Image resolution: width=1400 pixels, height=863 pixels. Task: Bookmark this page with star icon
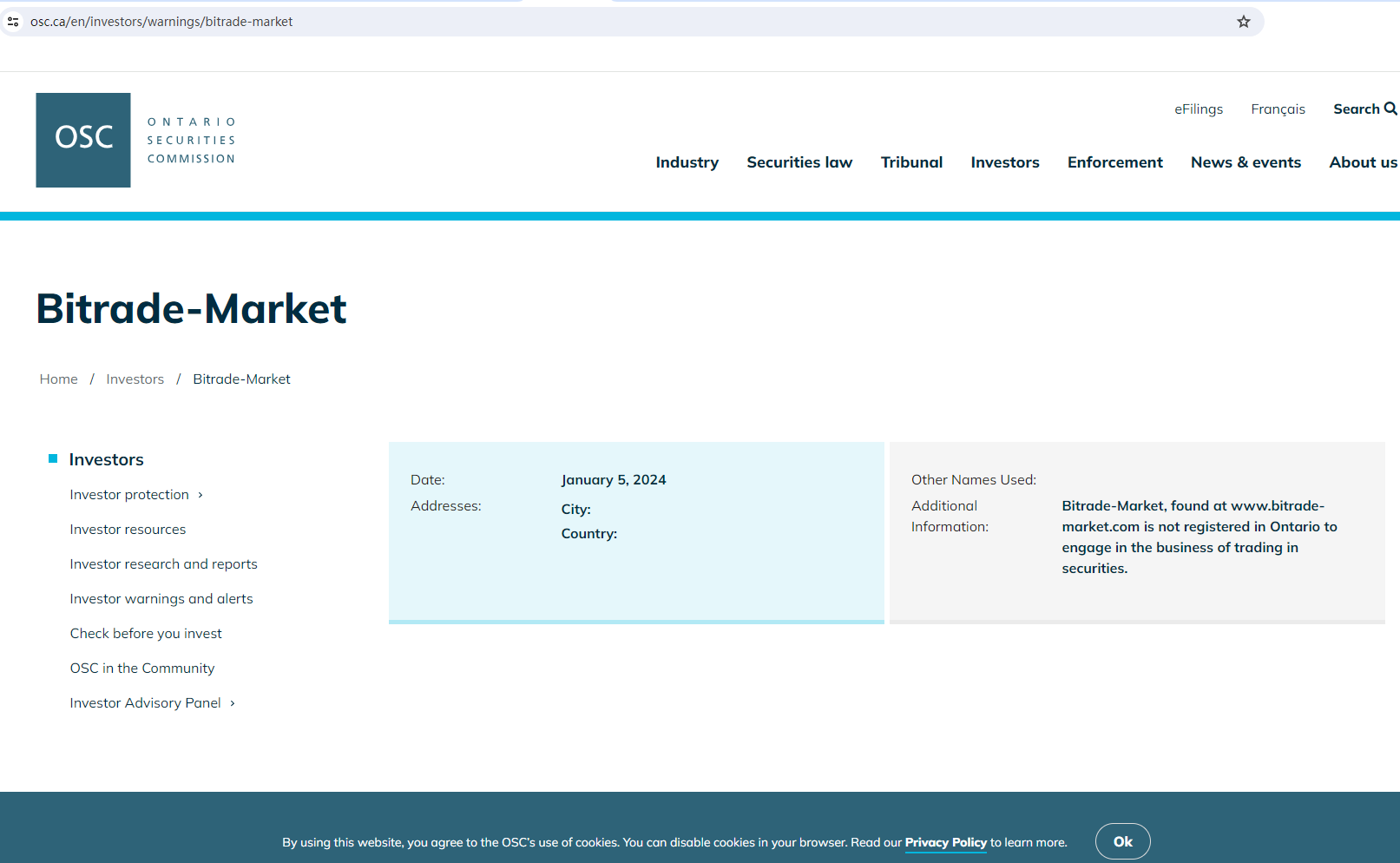click(1243, 22)
